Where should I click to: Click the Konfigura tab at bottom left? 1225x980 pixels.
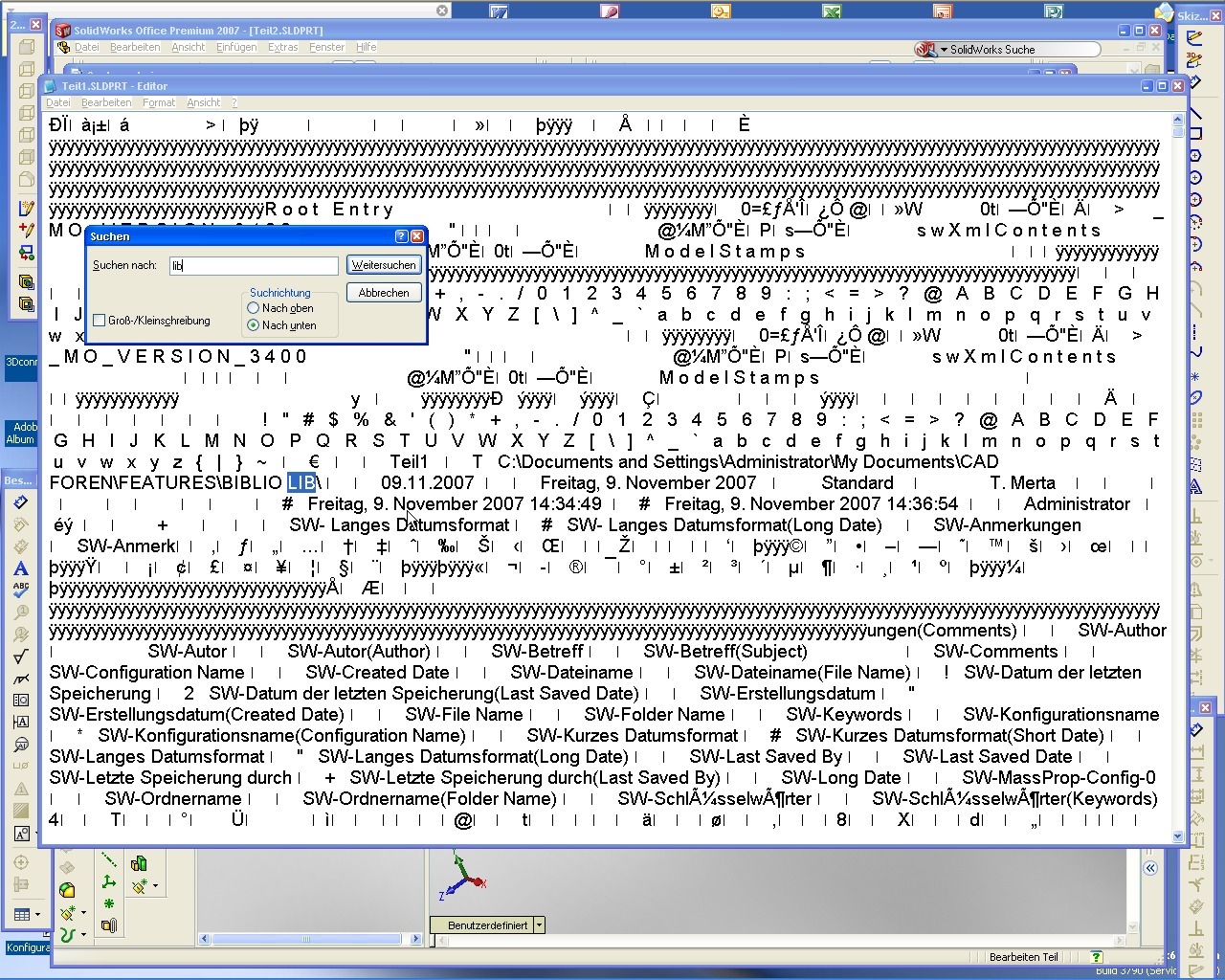28,947
